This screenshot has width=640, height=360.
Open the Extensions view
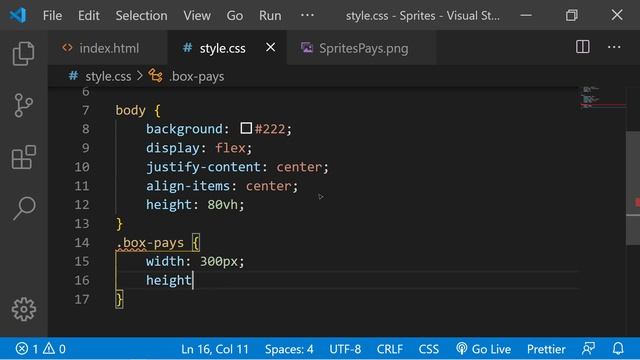[x=23, y=157]
